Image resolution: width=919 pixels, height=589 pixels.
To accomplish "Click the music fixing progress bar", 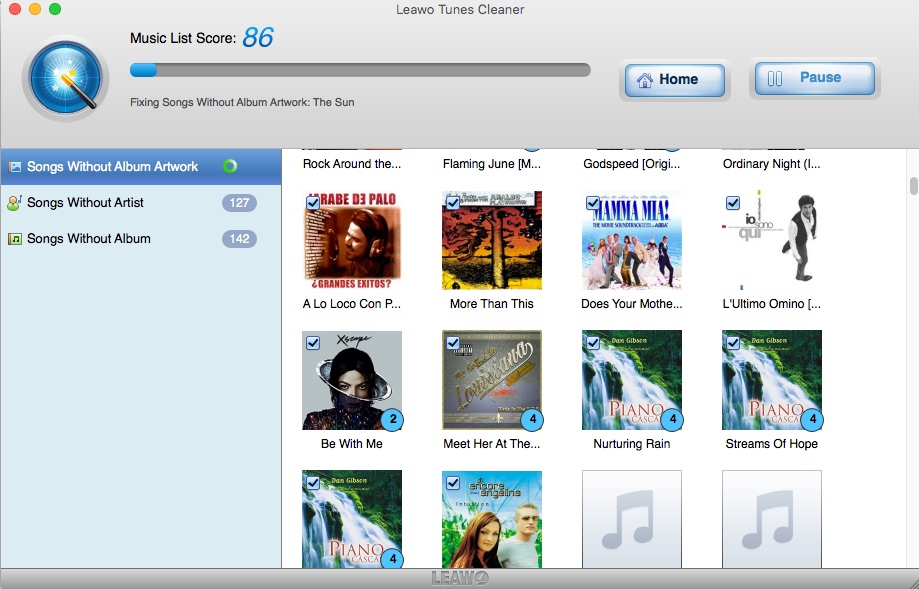I will (x=360, y=70).
